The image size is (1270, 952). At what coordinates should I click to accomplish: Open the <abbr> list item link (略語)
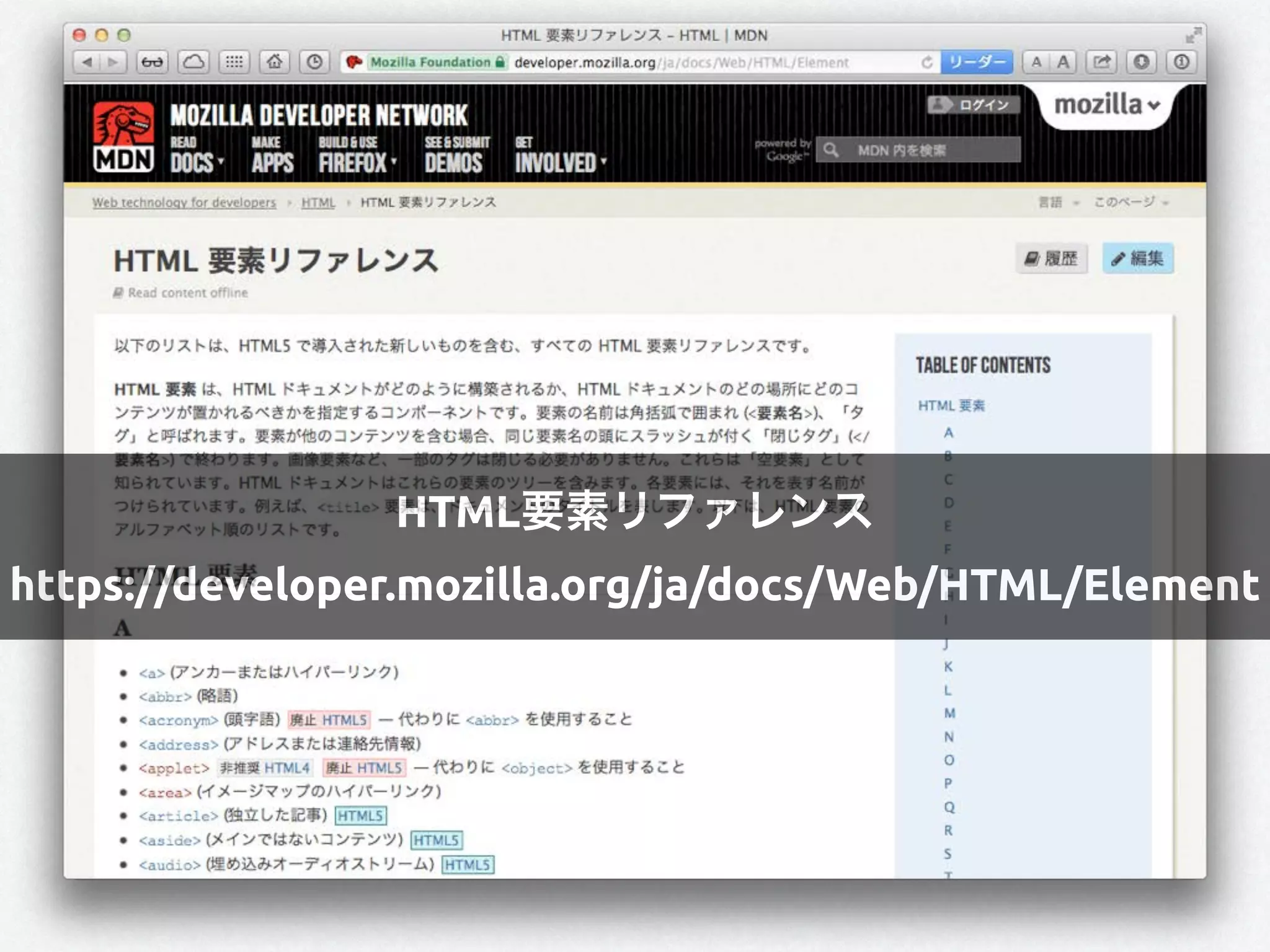point(166,697)
